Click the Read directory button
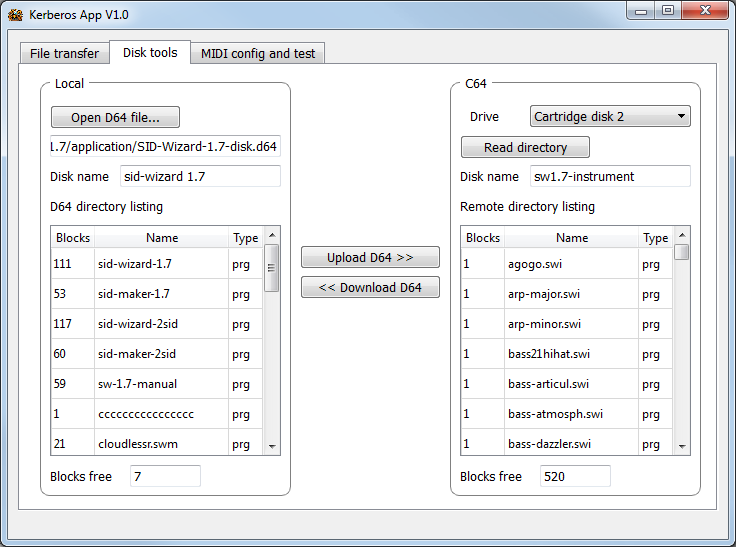 pyautogui.click(x=525, y=147)
